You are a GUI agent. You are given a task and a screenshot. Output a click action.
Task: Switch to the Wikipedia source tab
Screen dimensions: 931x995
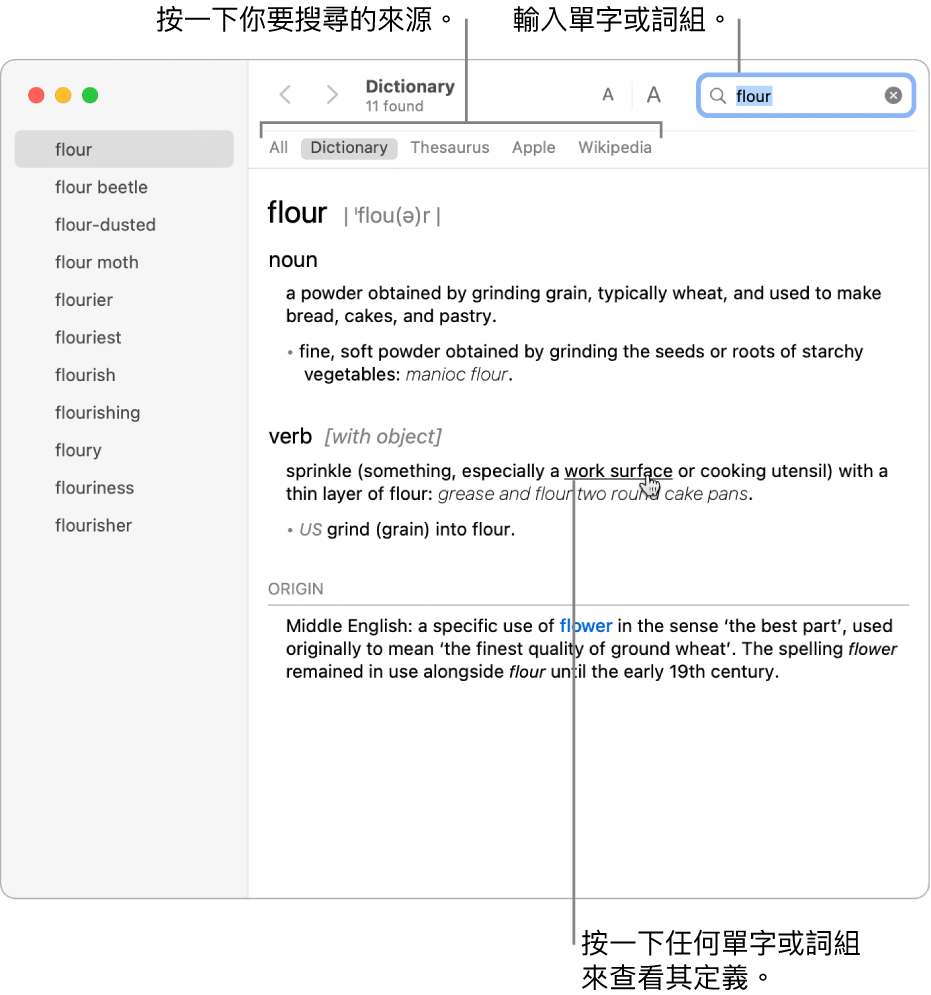[614, 148]
